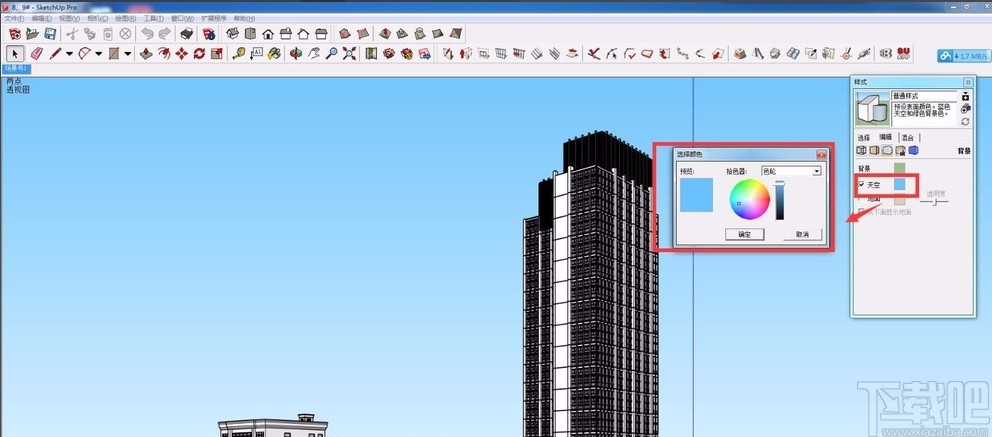Click the color wheel in picker
This screenshot has height=437, width=992.
pos(749,199)
